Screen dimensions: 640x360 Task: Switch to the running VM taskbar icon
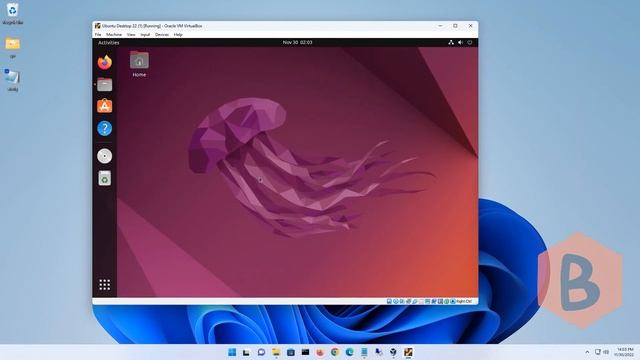click(408, 352)
